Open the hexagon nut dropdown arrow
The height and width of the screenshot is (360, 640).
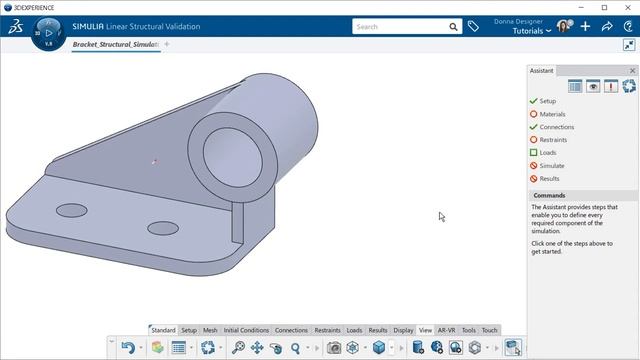(487, 348)
